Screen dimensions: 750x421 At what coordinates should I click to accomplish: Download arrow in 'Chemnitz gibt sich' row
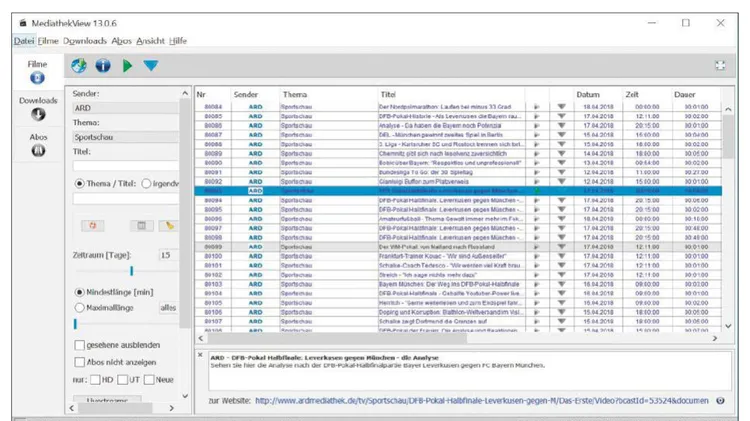562,154
